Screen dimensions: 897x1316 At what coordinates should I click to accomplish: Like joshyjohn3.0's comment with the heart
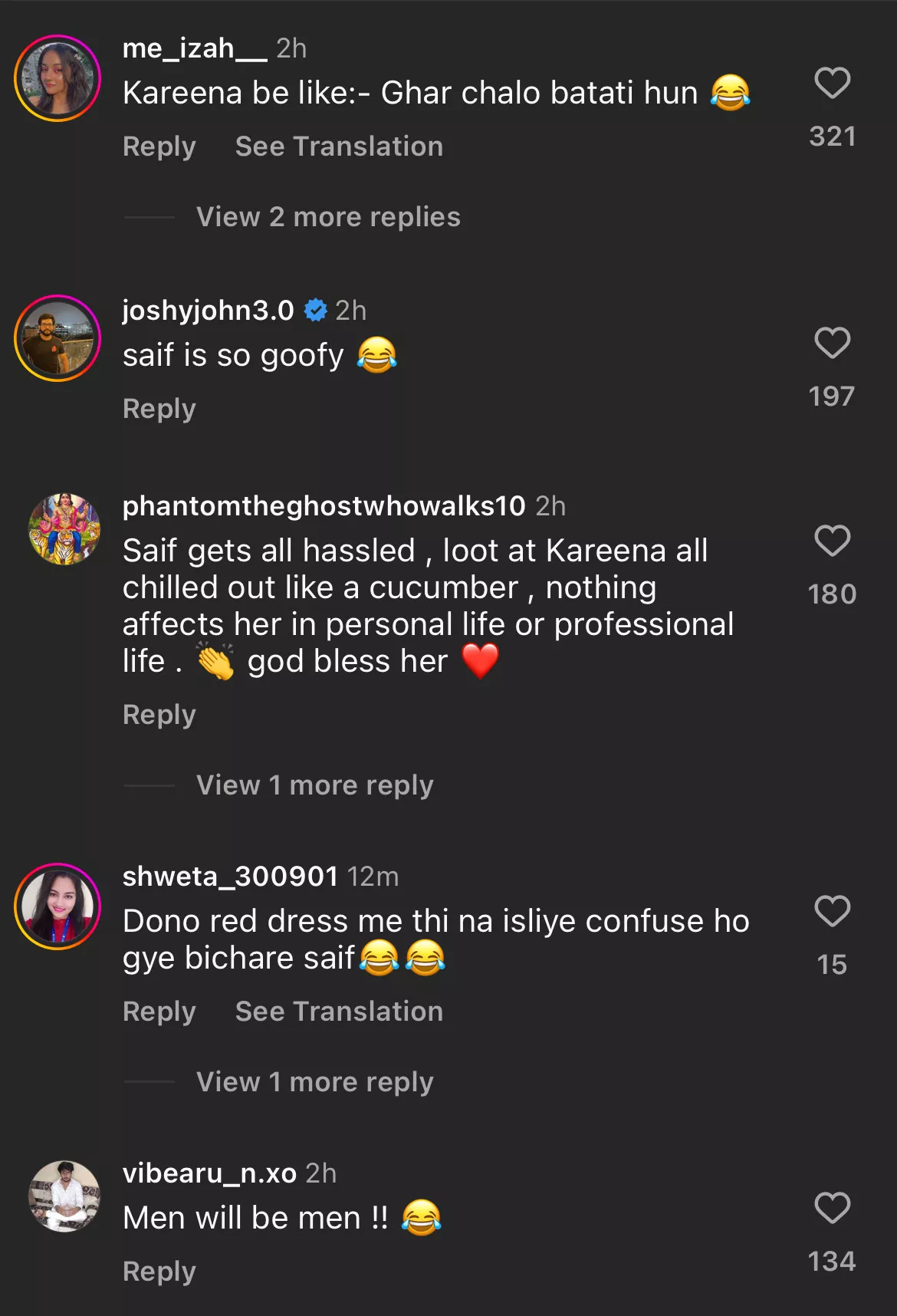(x=832, y=343)
